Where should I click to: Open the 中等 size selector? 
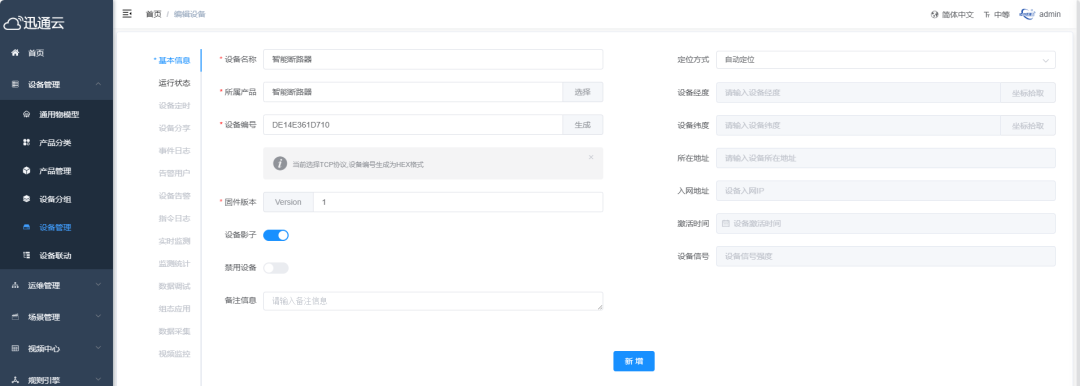coord(1001,14)
